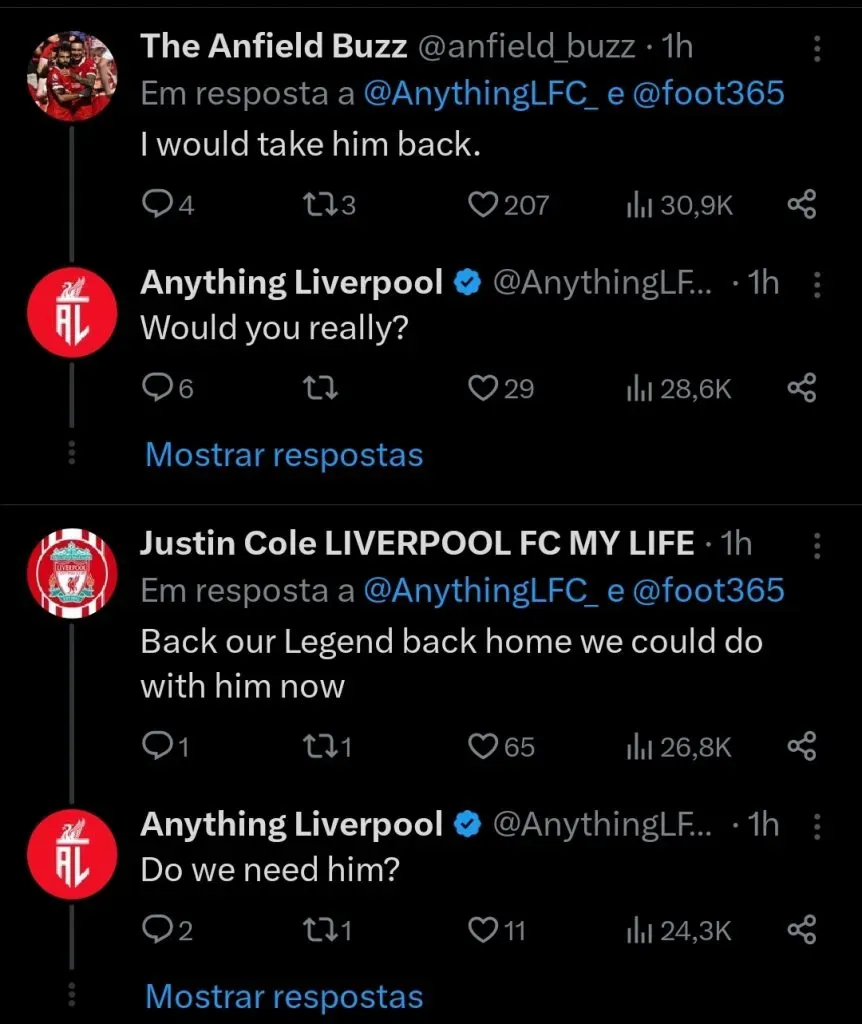Open more options on "Do we need him?" tweet
The width and height of the screenshot is (862, 1024).
(x=817, y=824)
